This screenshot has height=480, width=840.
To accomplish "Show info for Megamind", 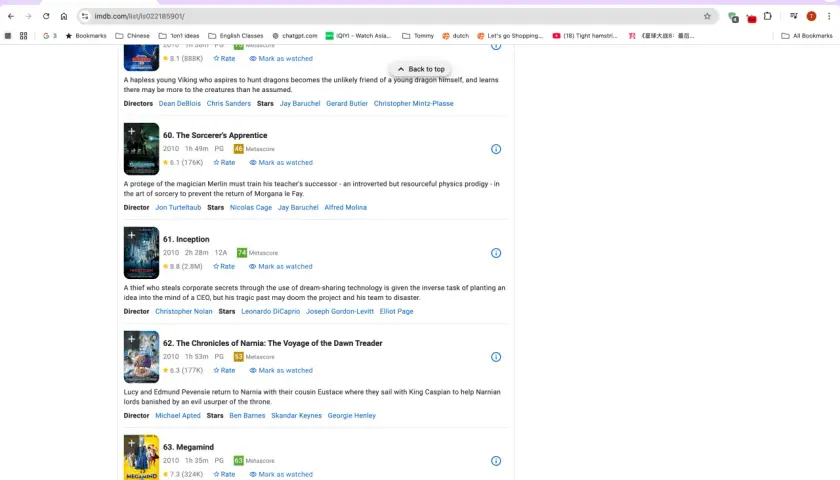I will point(496,461).
